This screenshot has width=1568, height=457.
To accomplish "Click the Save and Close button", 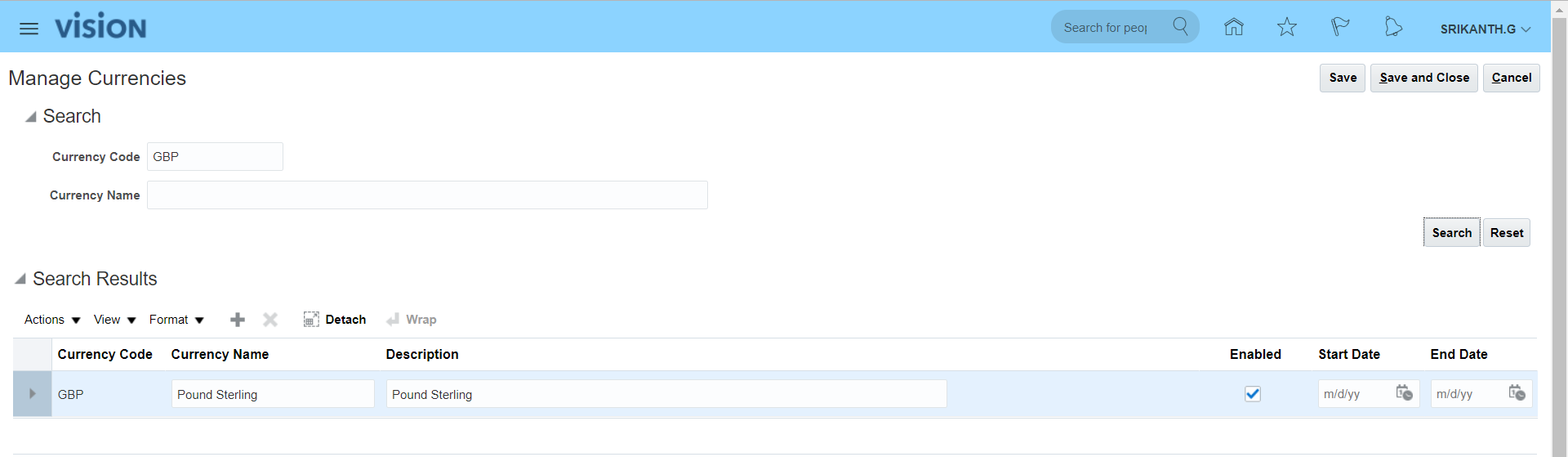I will point(1424,78).
